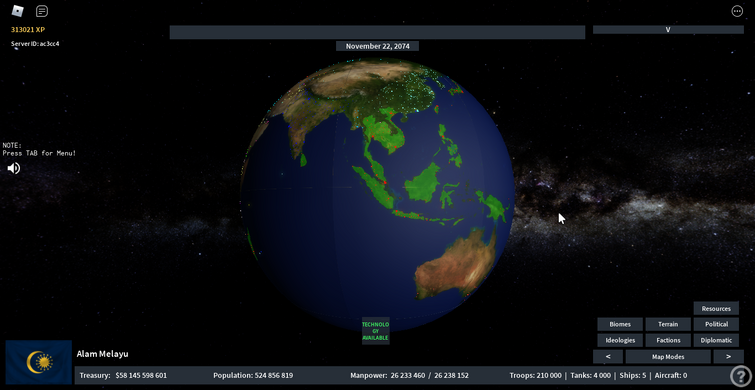Viewport: 755px width, 390px height.
Task: Open the Roblox menu logo icon
Action: pos(17,11)
